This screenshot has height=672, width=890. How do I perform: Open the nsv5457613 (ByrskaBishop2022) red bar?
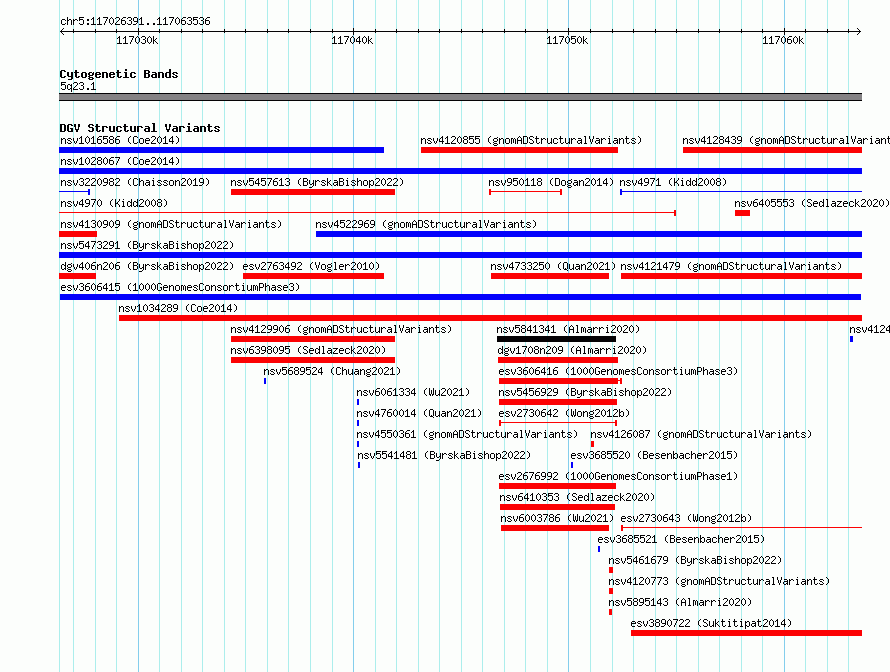coord(313,192)
